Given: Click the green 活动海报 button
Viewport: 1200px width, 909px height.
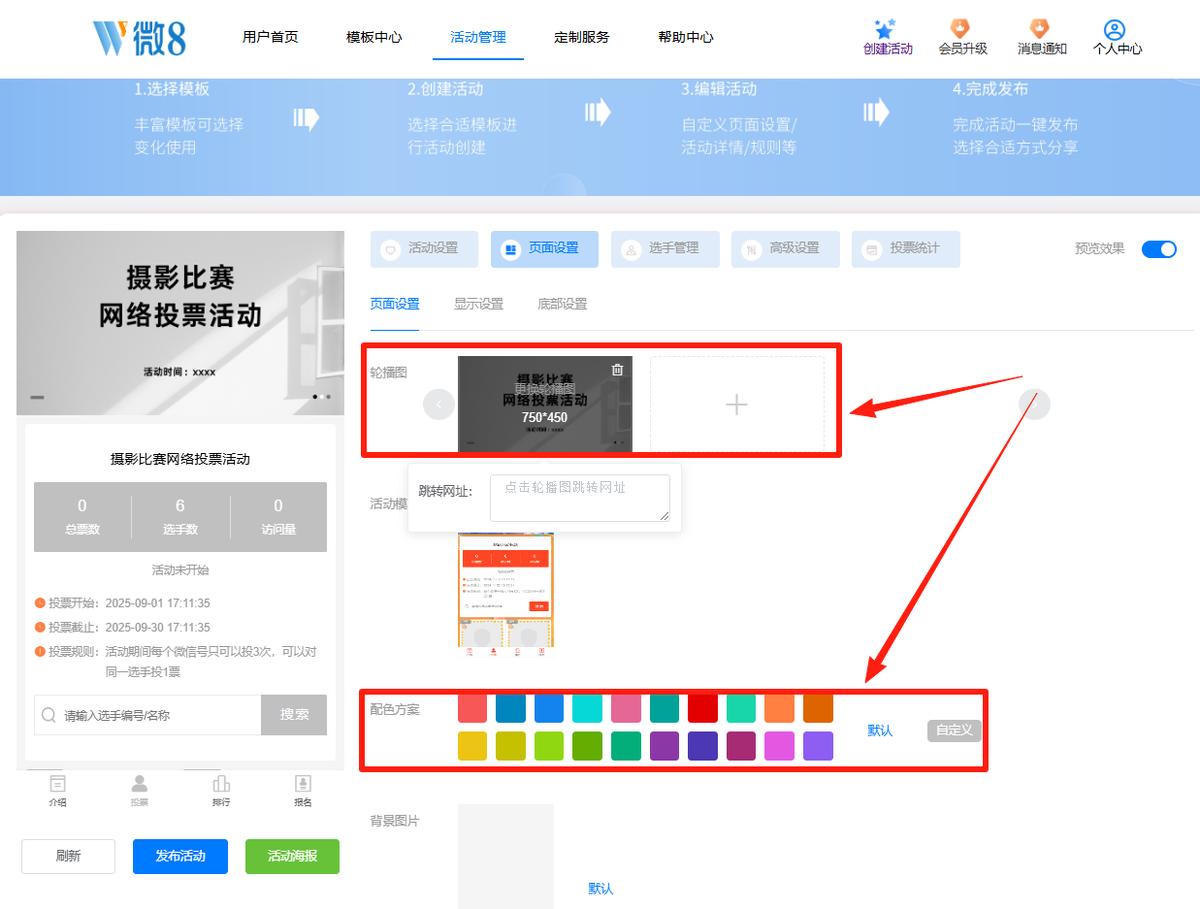Looking at the screenshot, I should 292,856.
